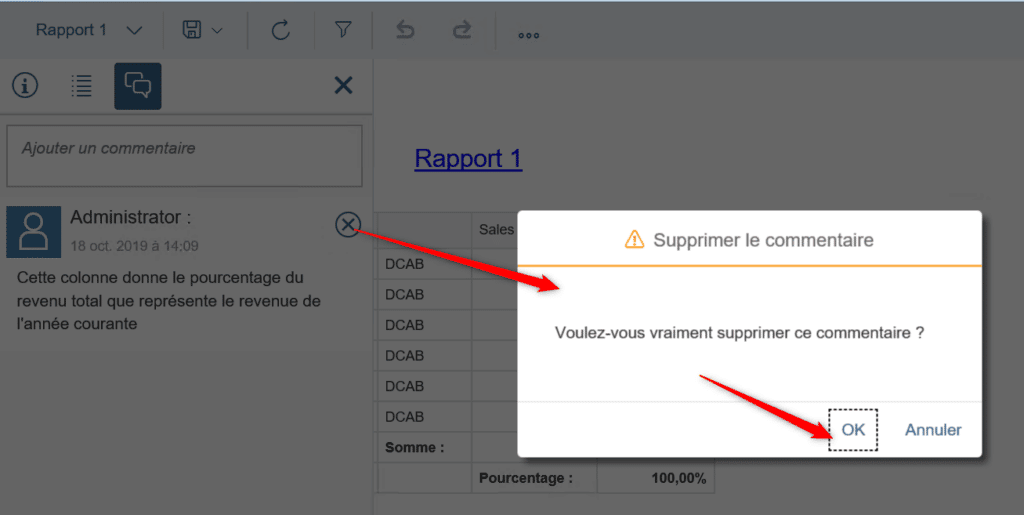The image size is (1024, 515).
Task: Click the 100,00% value cell
Action: [x=656, y=478]
